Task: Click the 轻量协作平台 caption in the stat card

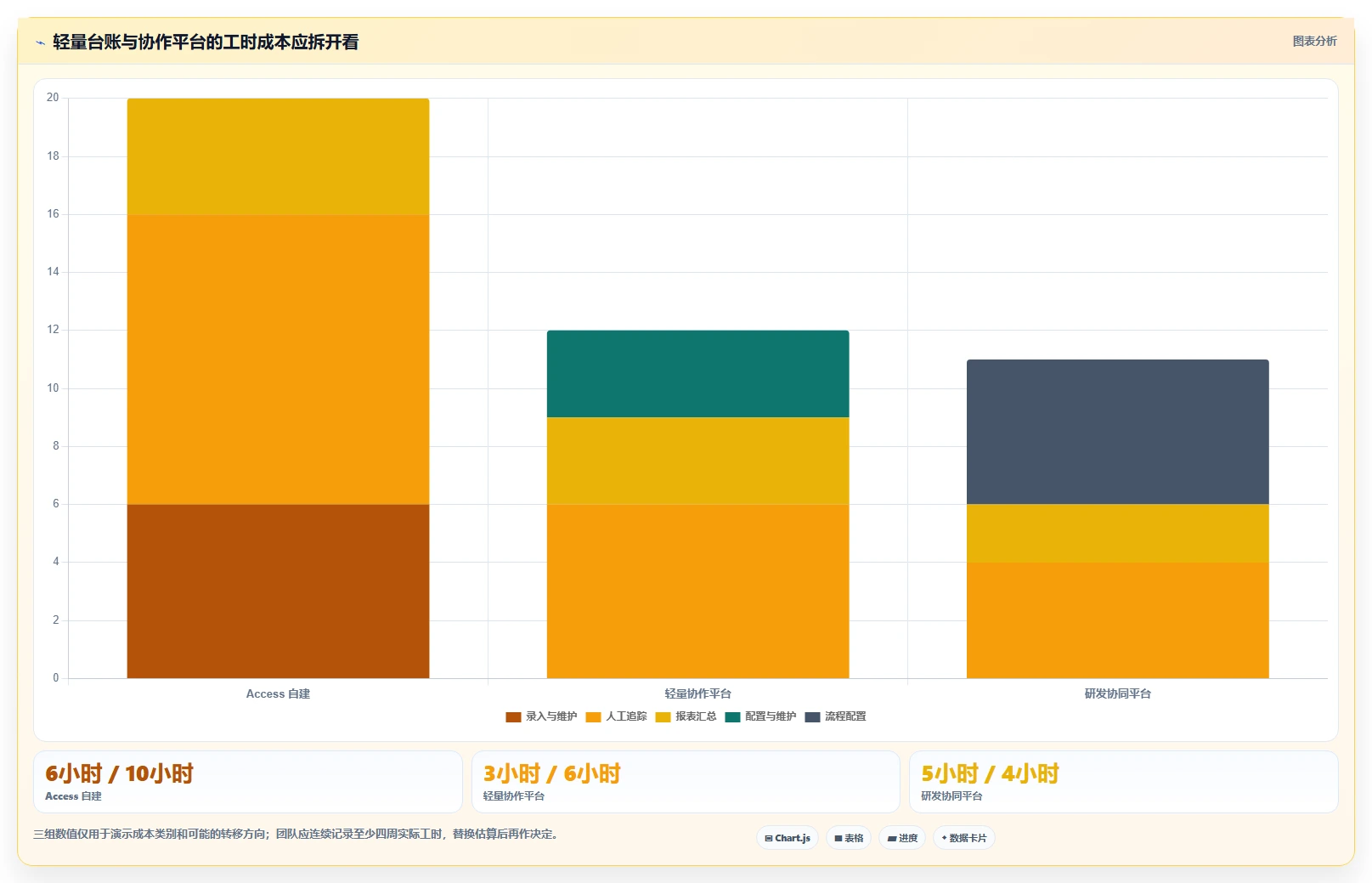Action: 514,796
